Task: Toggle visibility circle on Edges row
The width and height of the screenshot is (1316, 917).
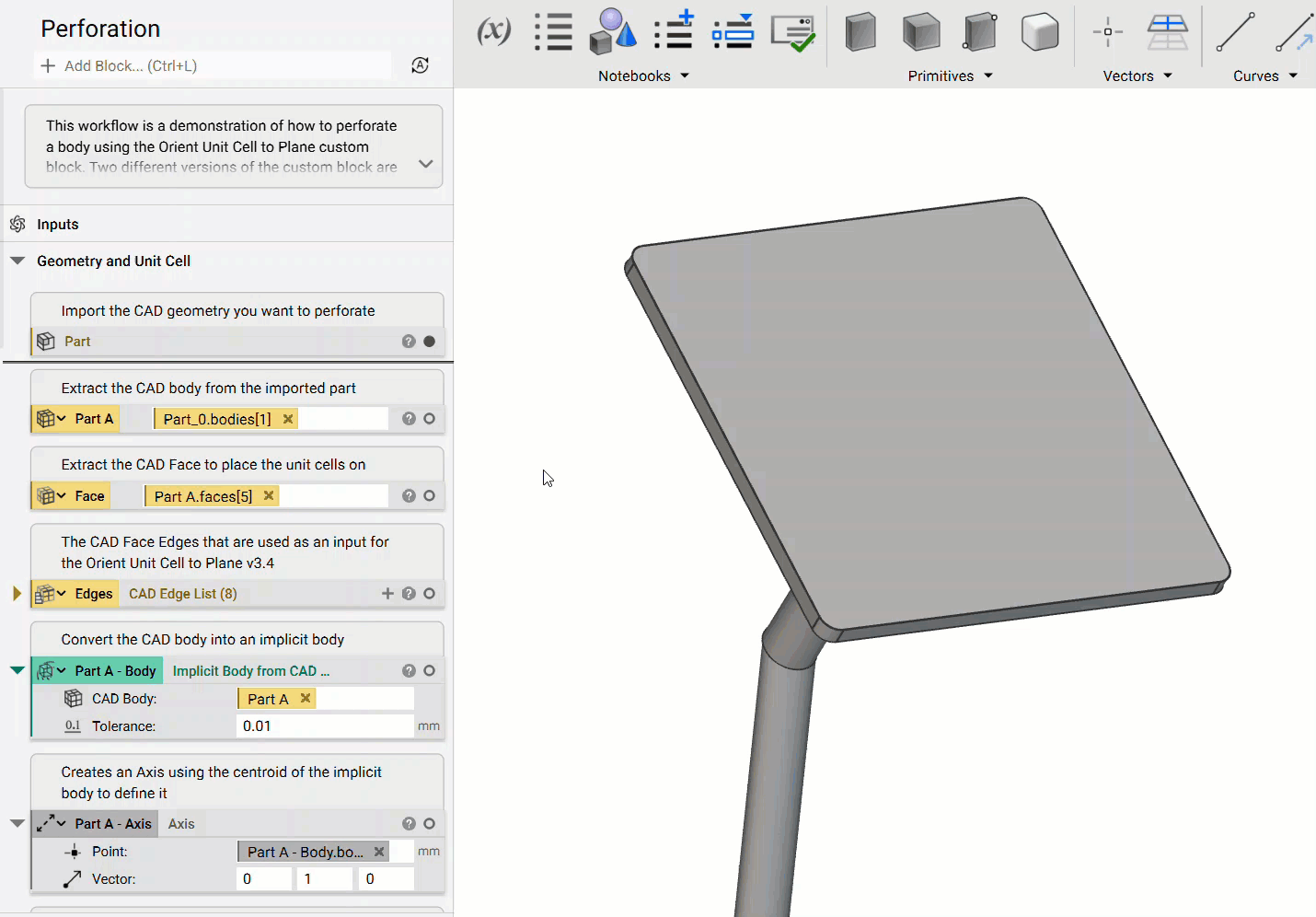Action: [429, 594]
